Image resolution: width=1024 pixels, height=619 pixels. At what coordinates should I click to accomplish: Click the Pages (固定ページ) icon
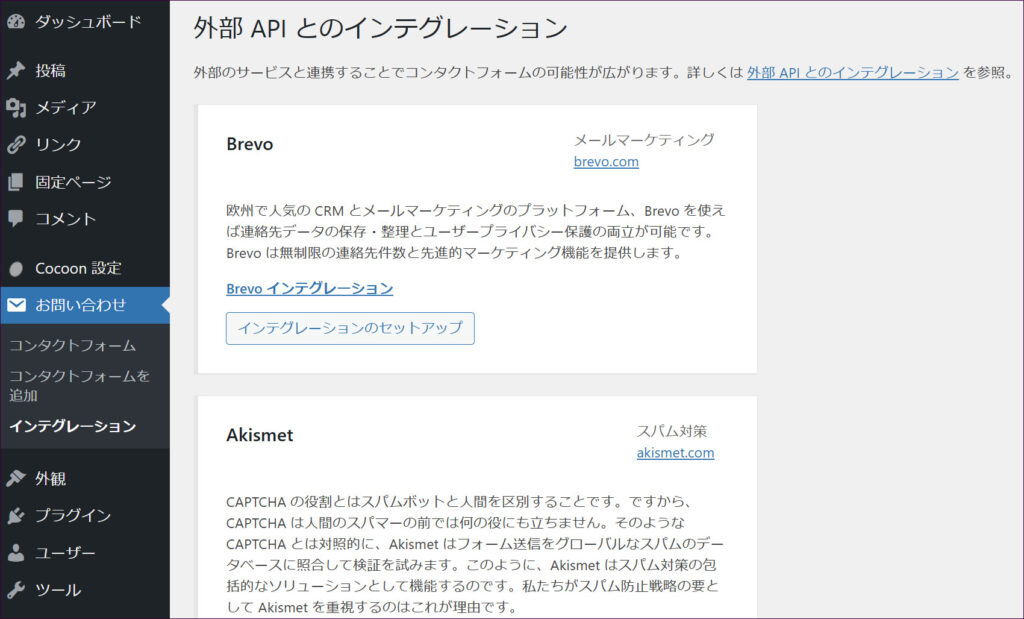16,182
